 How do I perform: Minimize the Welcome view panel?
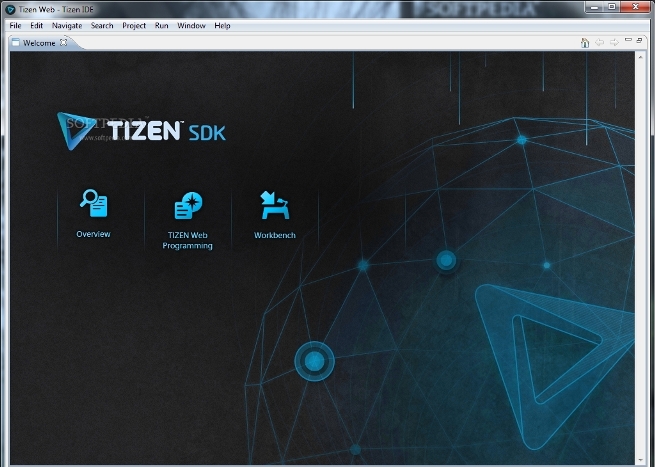628,40
